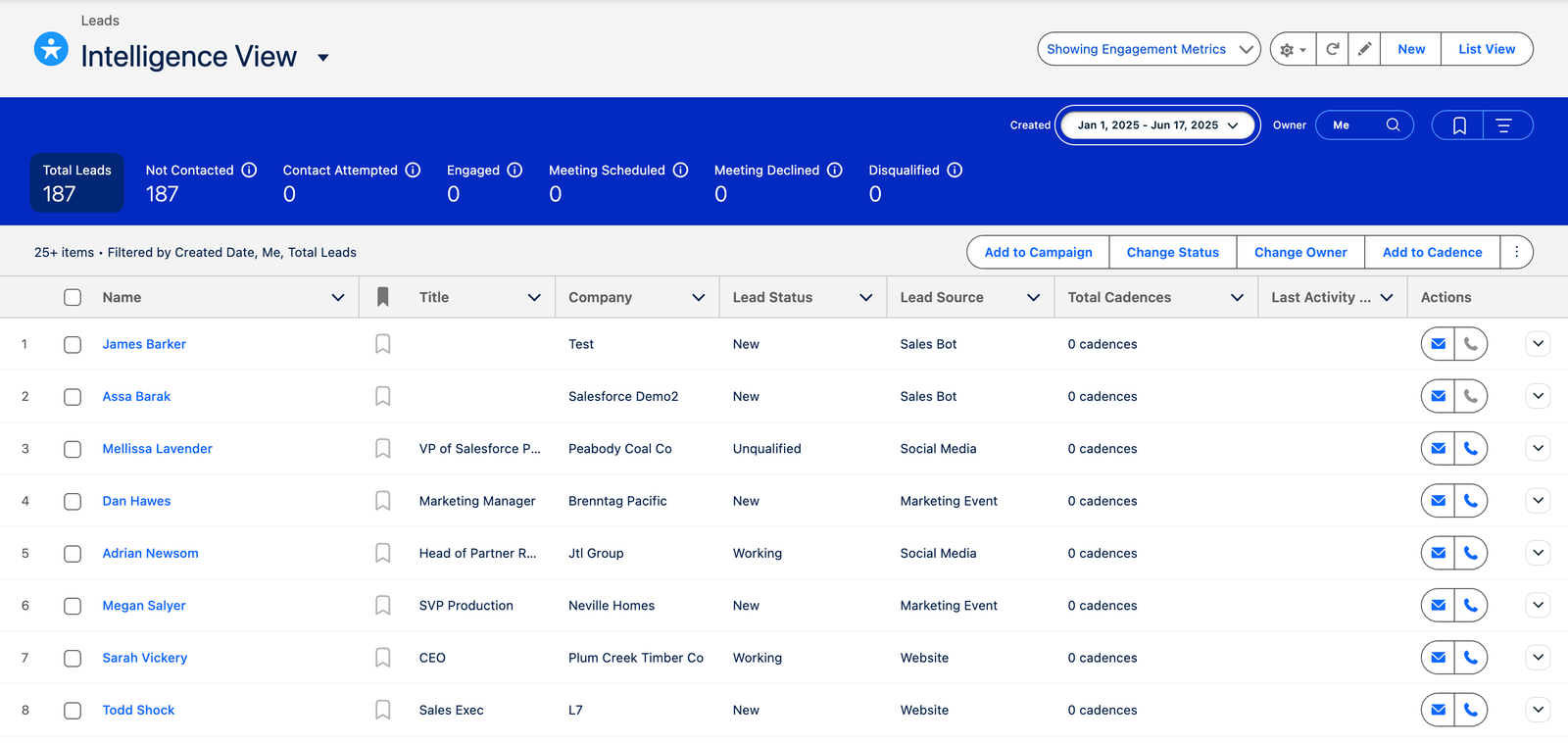Send email to Megan Salyer
The width and height of the screenshot is (1568, 743).
pyautogui.click(x=1438, y=606)
